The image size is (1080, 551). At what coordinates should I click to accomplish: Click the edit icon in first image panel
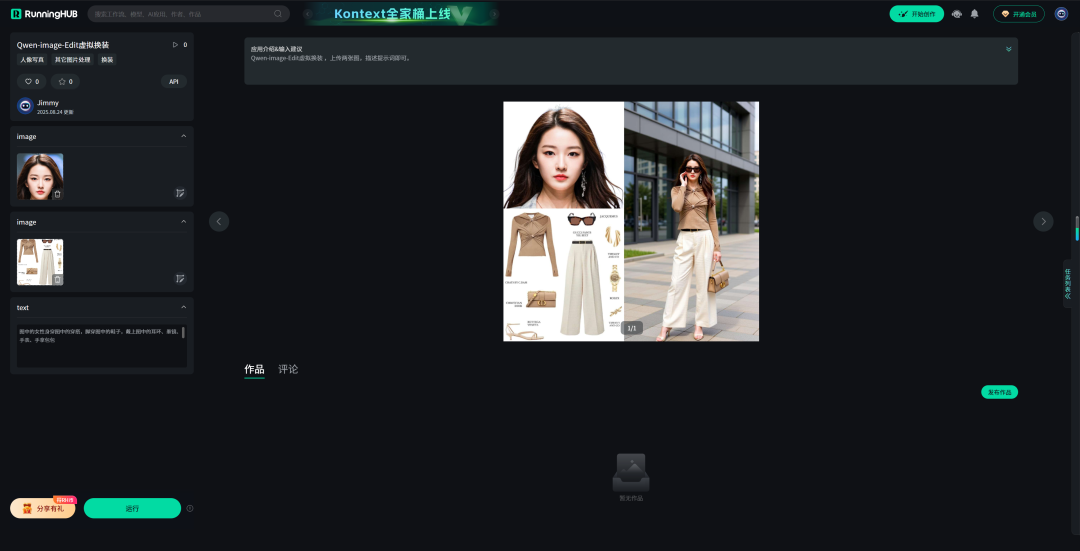tap(180, 193)
